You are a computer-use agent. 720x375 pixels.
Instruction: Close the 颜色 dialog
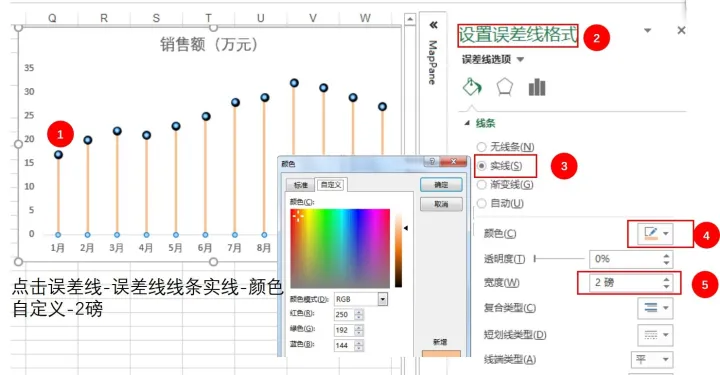453,161
